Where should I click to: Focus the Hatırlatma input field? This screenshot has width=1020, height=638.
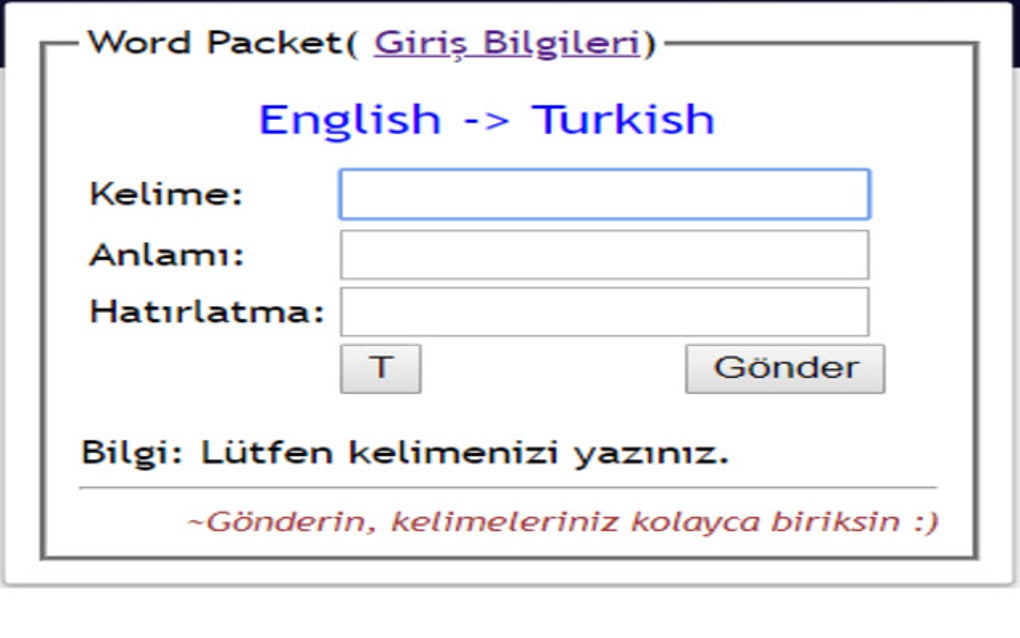coord(604,311)
